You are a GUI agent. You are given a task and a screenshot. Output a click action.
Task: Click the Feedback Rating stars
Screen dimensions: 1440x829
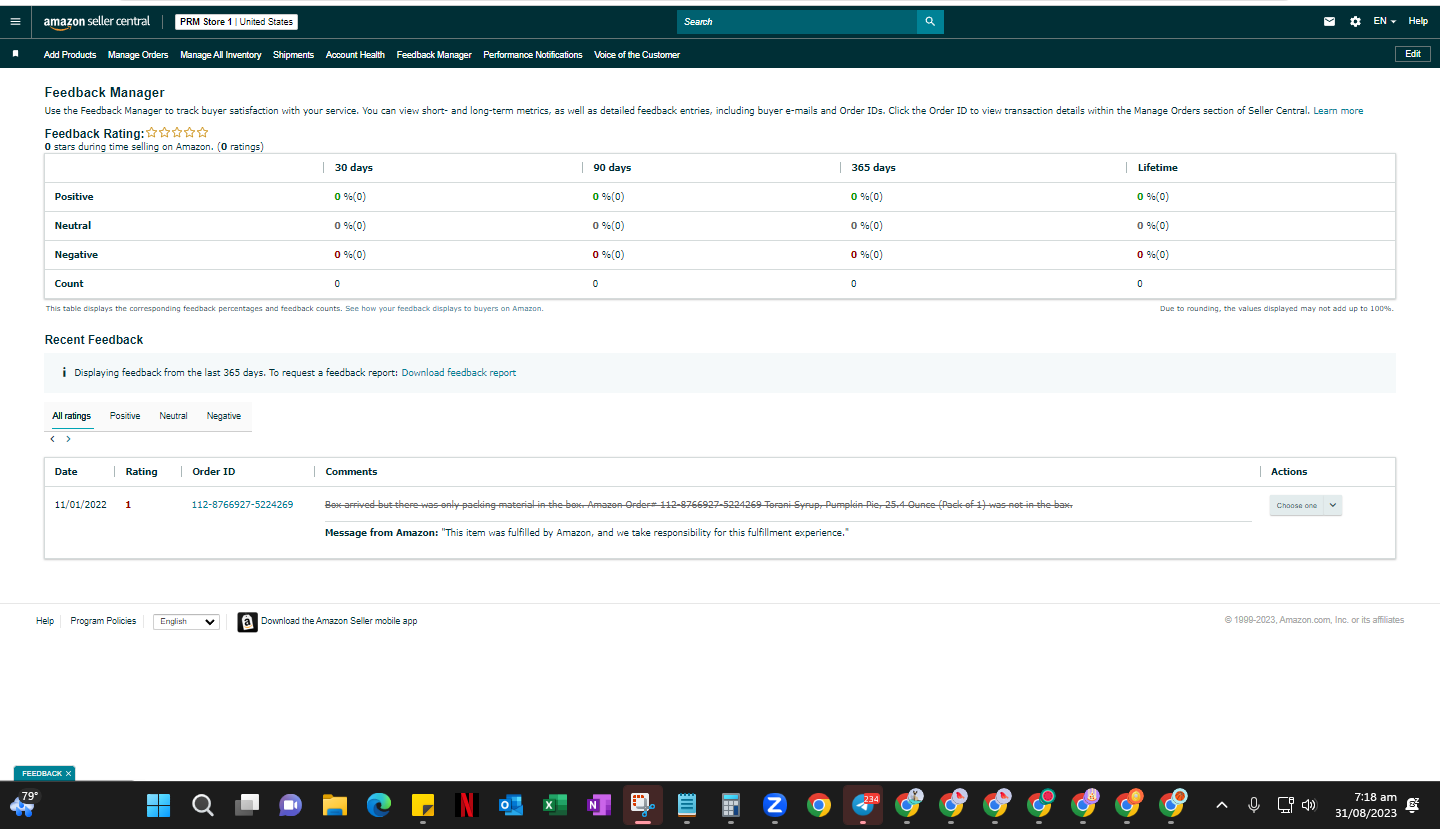177,132
